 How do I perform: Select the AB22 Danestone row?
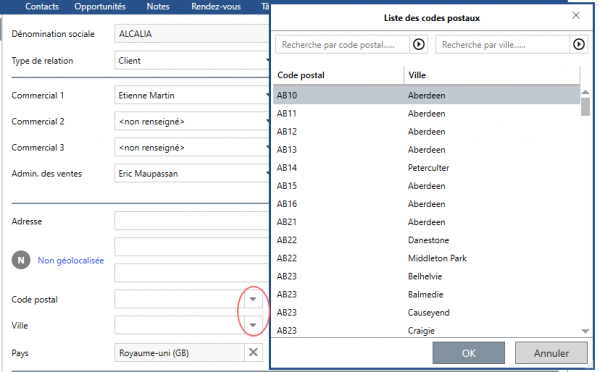coord(426,240)
